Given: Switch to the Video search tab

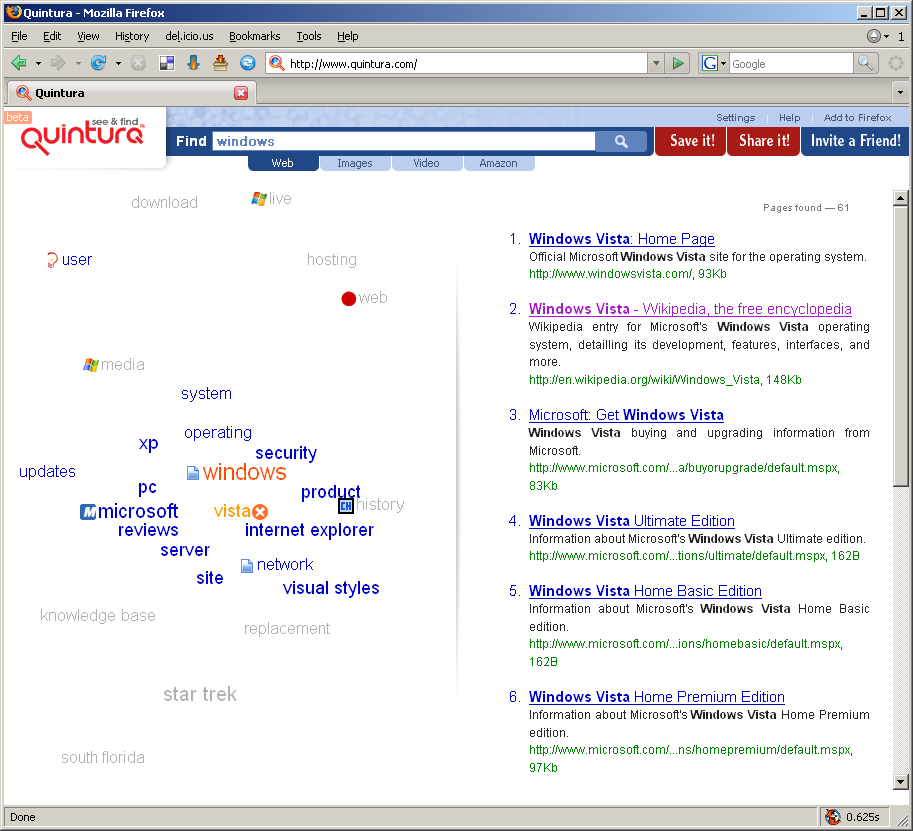Looking at the screenshot, I should point(426,163).
